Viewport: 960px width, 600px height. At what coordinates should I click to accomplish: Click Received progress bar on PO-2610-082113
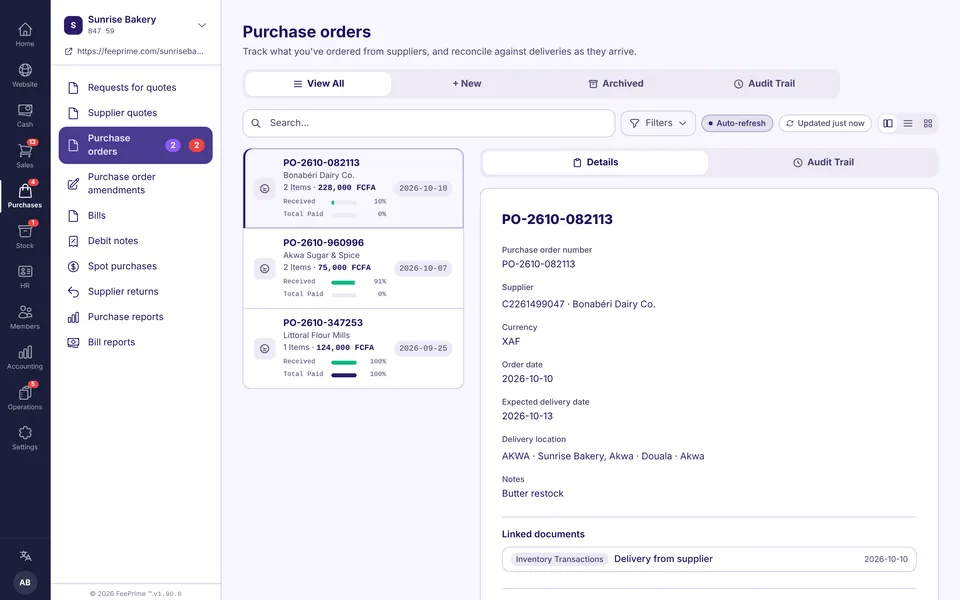click(x=343, y=201)
